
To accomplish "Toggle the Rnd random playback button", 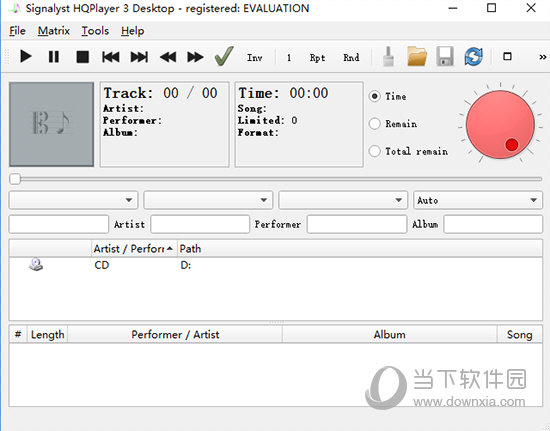I will click(351, 58).
